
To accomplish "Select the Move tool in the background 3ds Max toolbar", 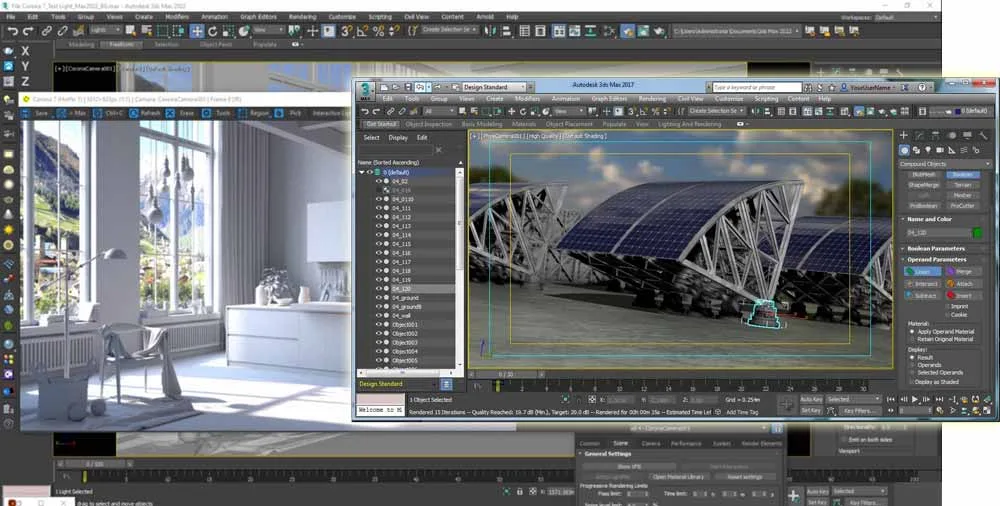I will [x=197, y=31].
